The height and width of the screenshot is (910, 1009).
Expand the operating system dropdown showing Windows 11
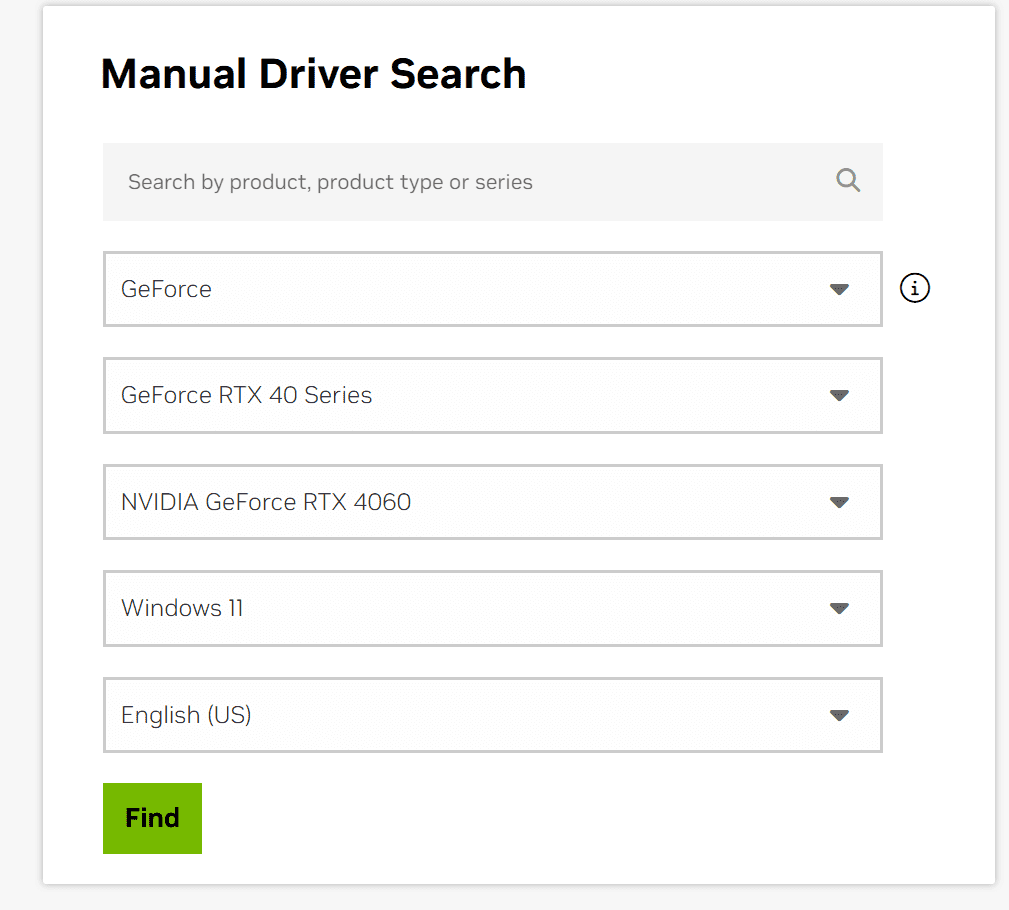[492, 608]
